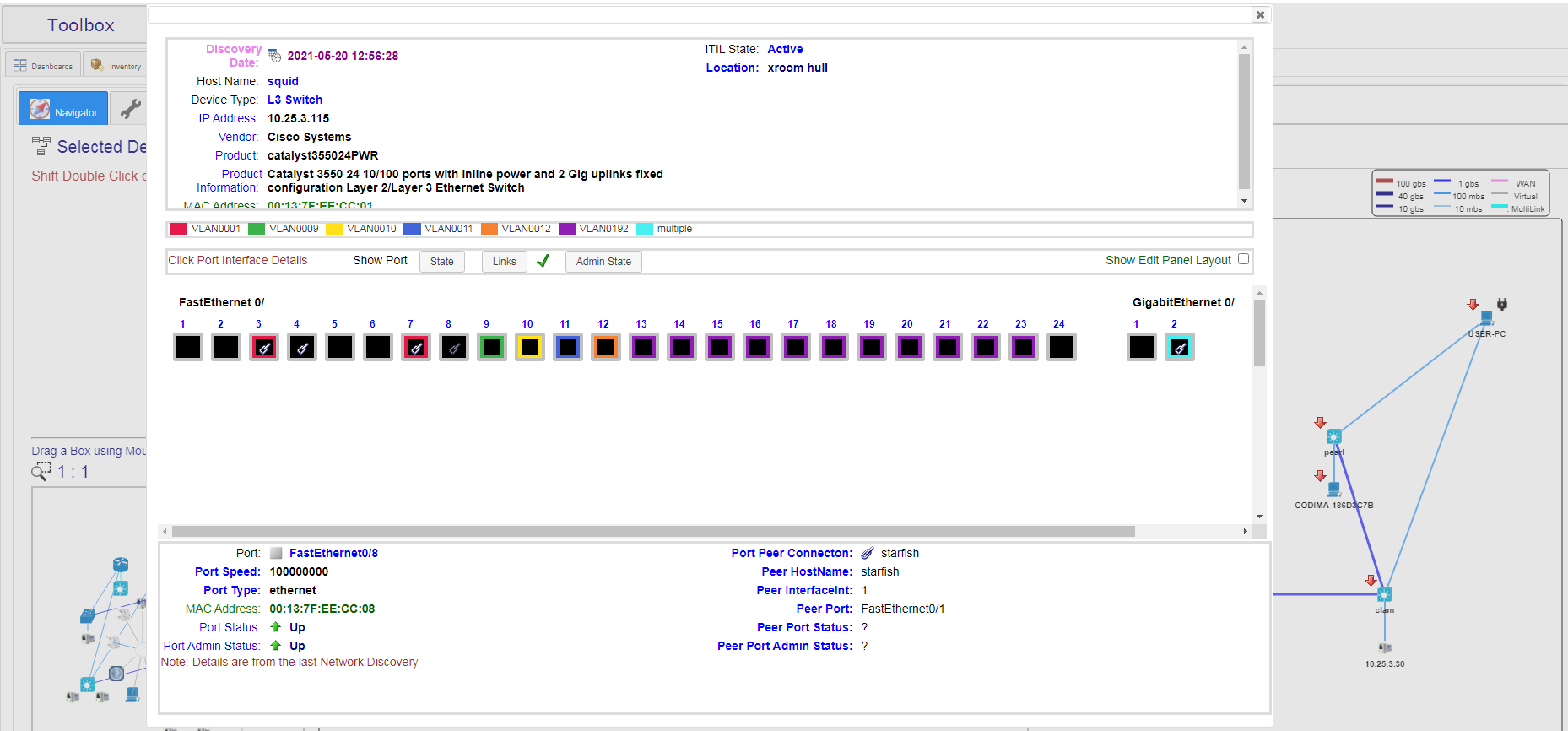Select FastEthernet port 3 icon
The height and width of the screenshot is (731, 1568).
click(x=264, y=347)
